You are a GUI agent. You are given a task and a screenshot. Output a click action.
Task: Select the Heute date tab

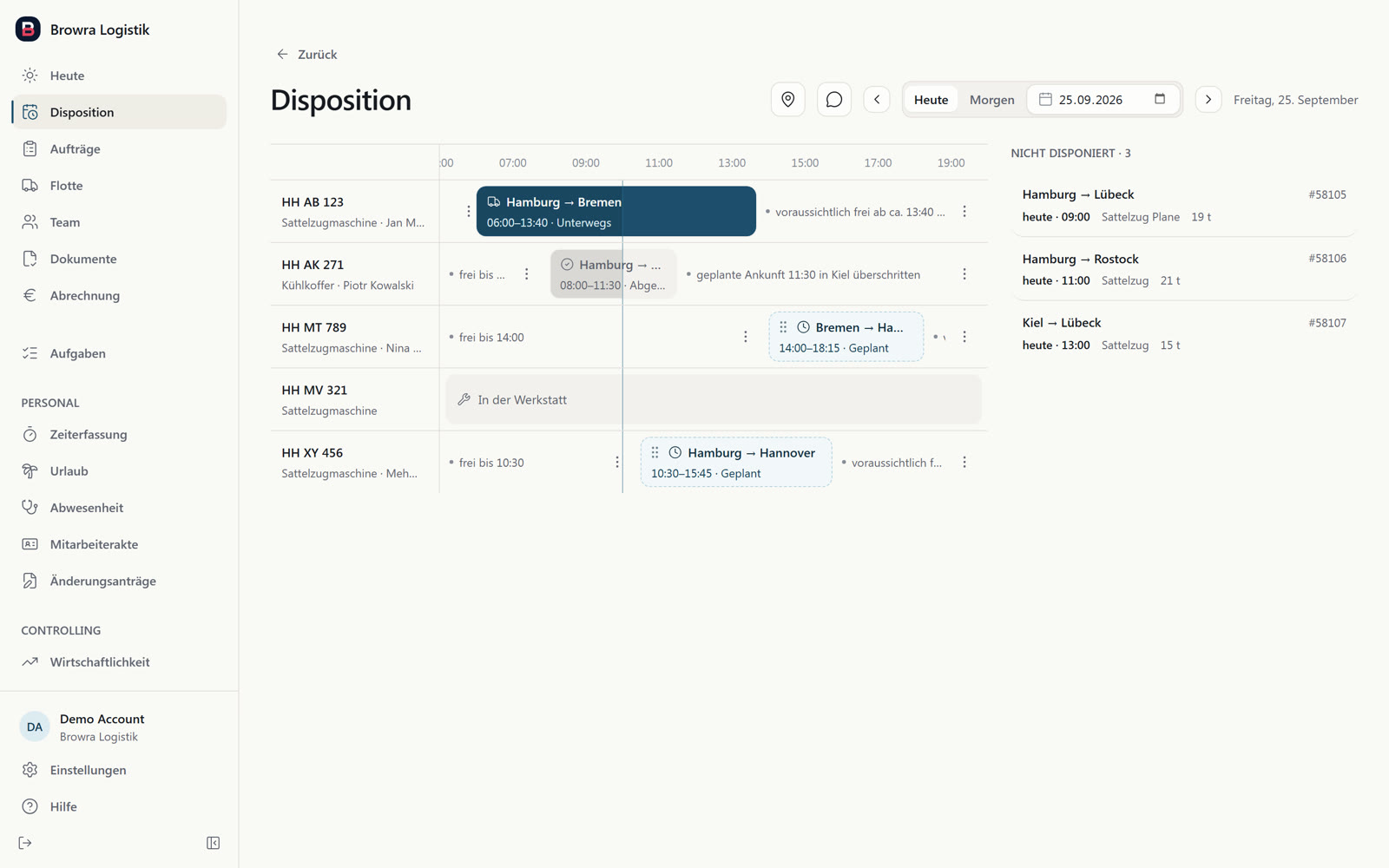click(931, 100)
